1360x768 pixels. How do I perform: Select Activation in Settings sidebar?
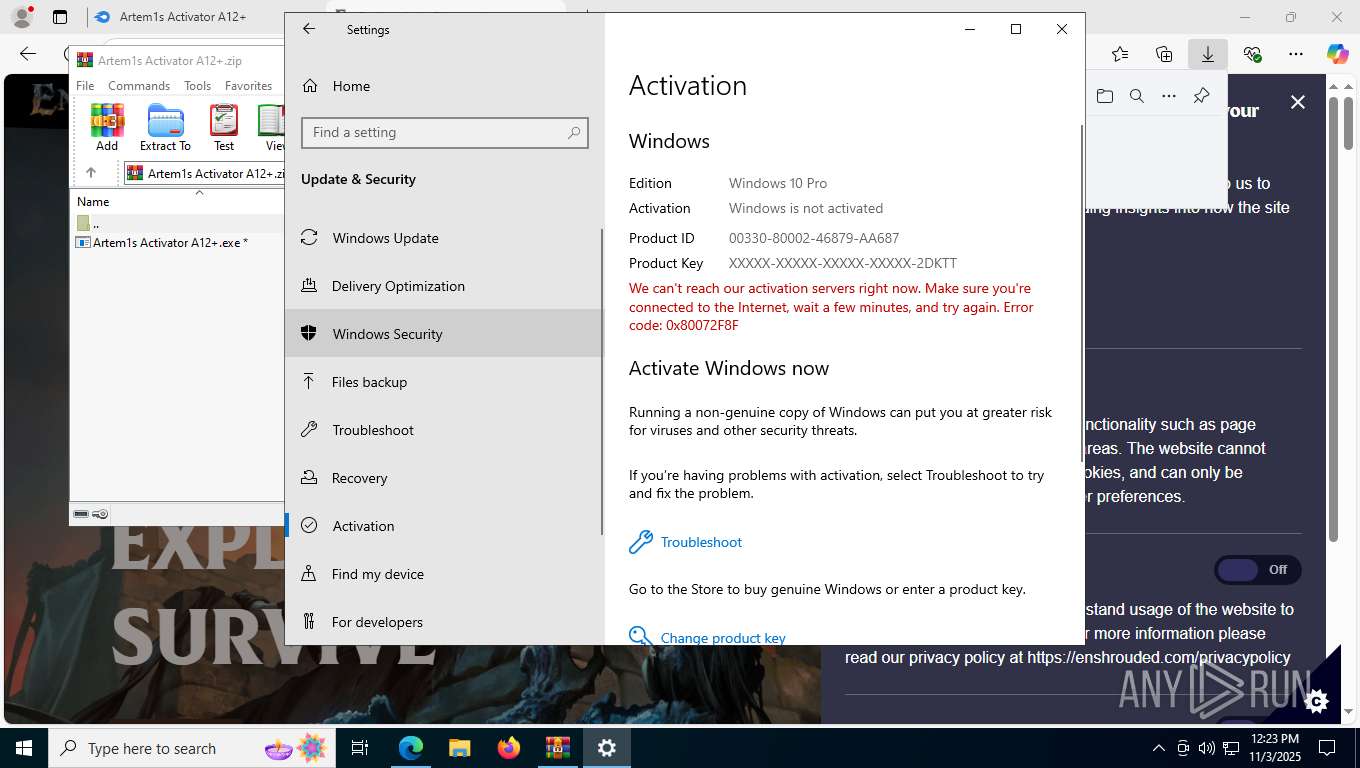(x=445, y=526)
